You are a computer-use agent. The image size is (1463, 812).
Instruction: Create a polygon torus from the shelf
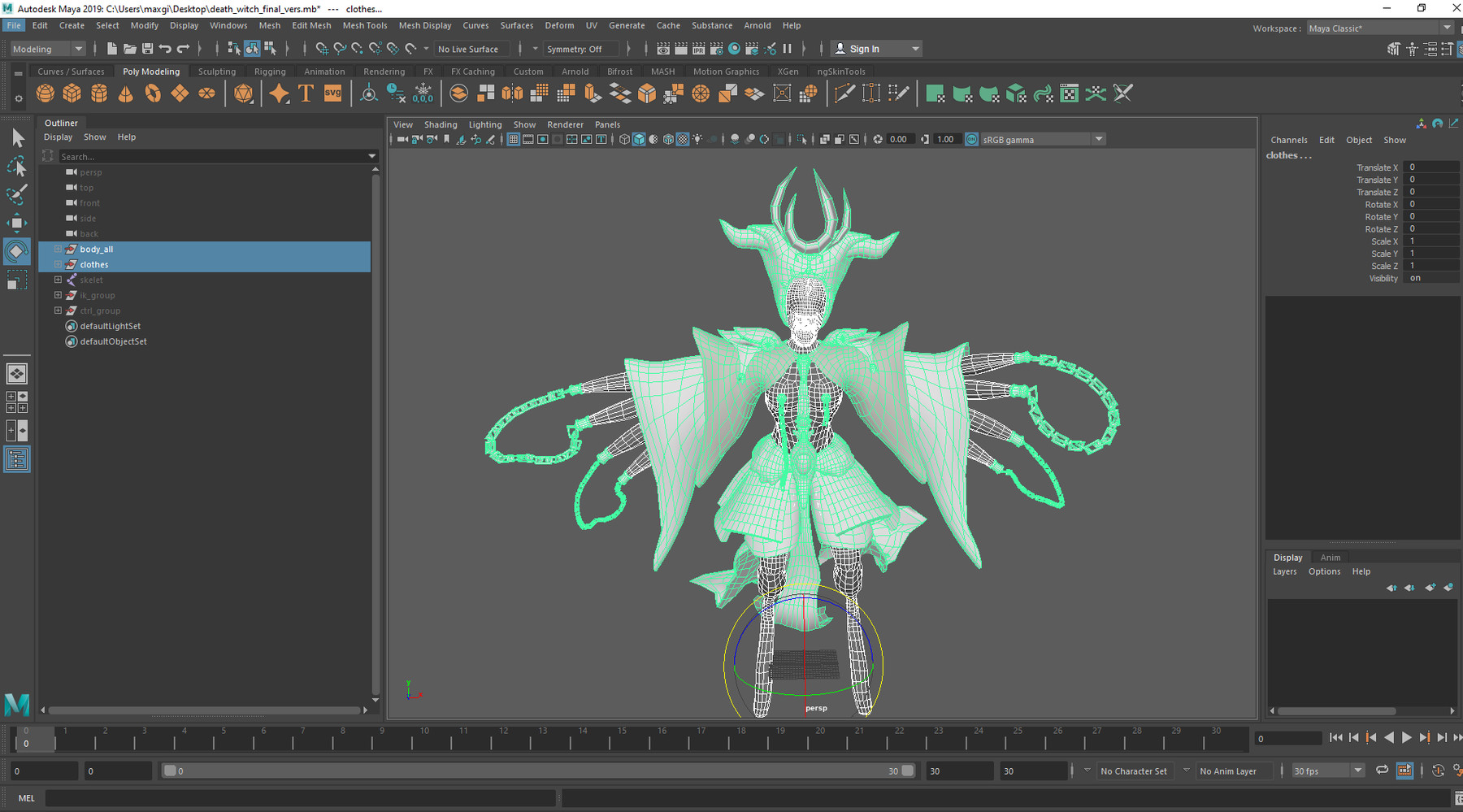(x=152, y=93)
